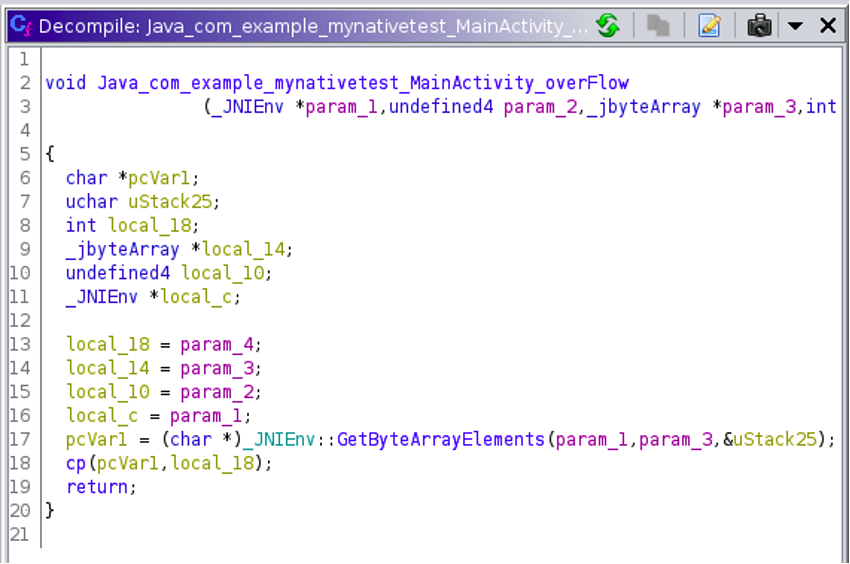The width and height of the screenshot is (850, 564).
Task: Click pcVar1 argument in the cp call
Action: pyautogui.click(x=128, y=463)
